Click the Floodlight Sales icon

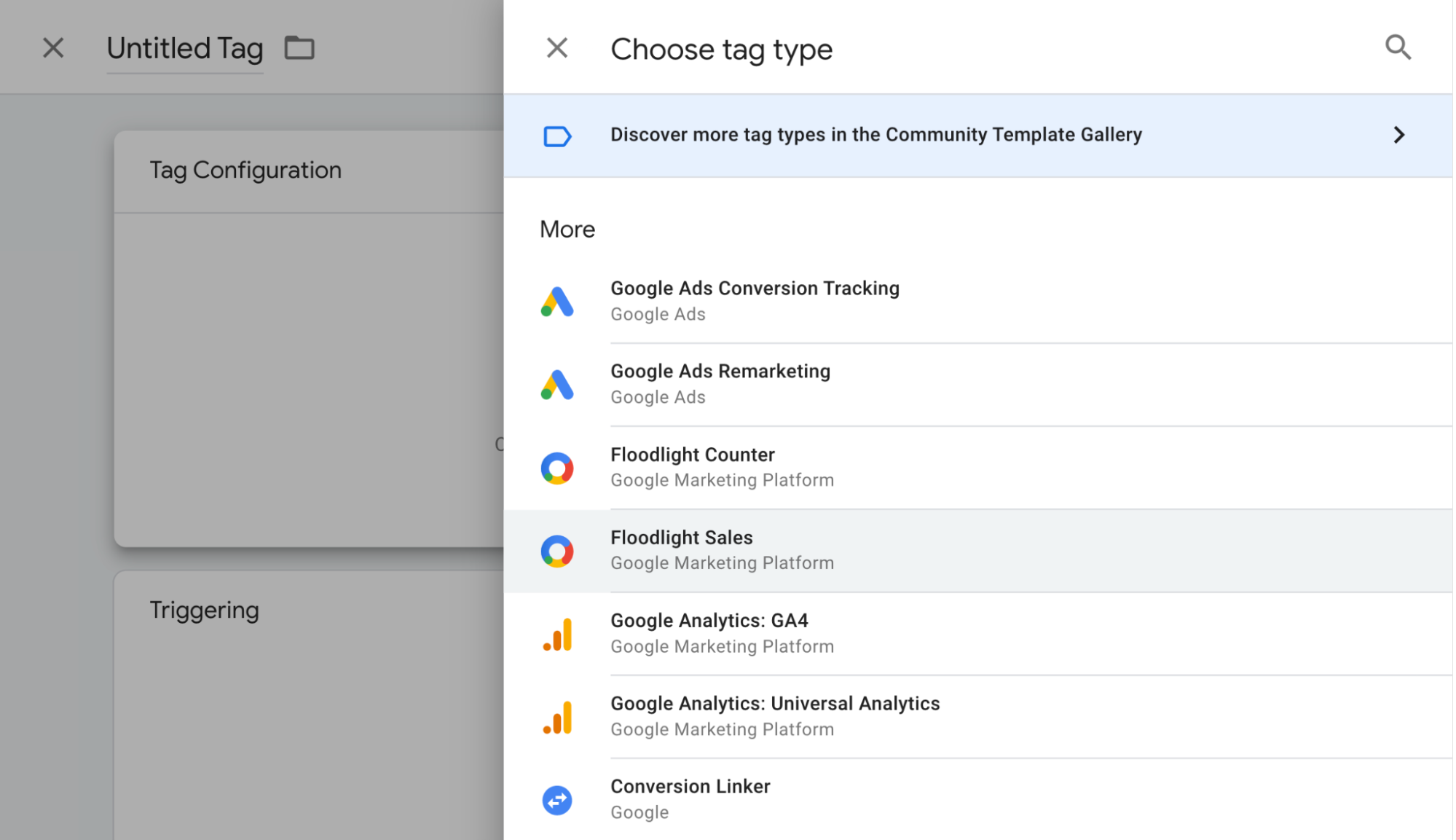[x=557, y=552]
